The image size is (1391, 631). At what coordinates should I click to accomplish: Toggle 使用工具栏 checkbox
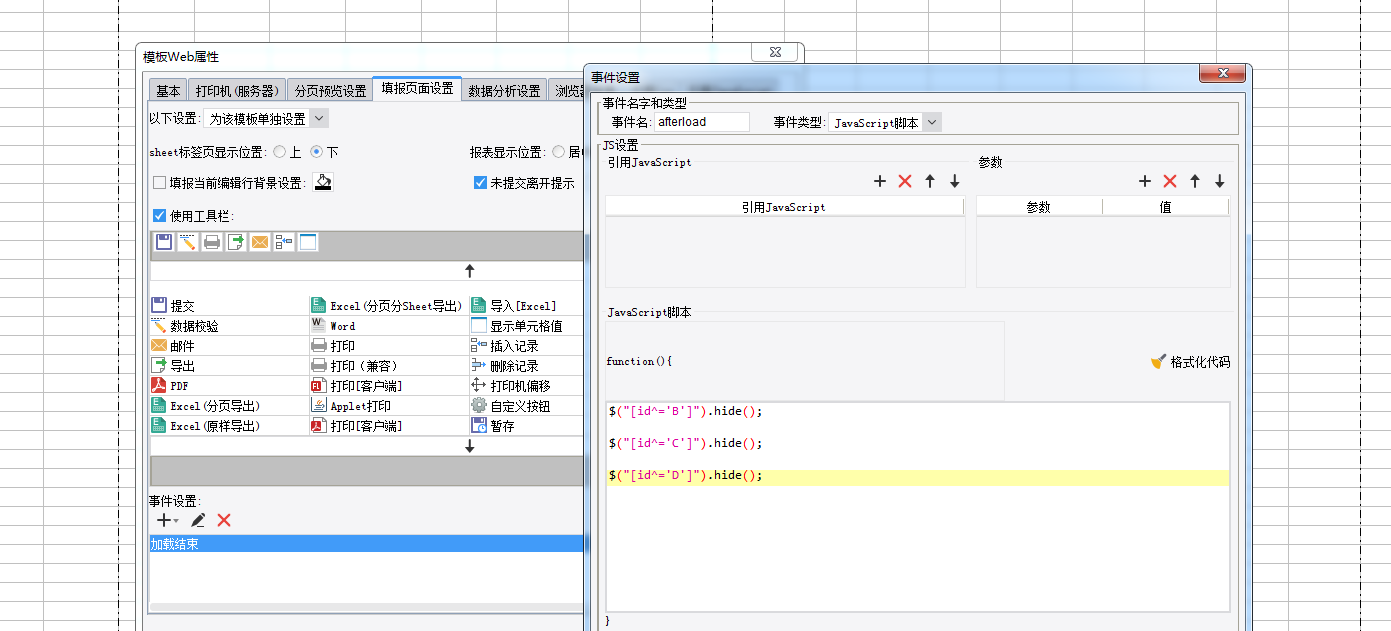[160, 215]
